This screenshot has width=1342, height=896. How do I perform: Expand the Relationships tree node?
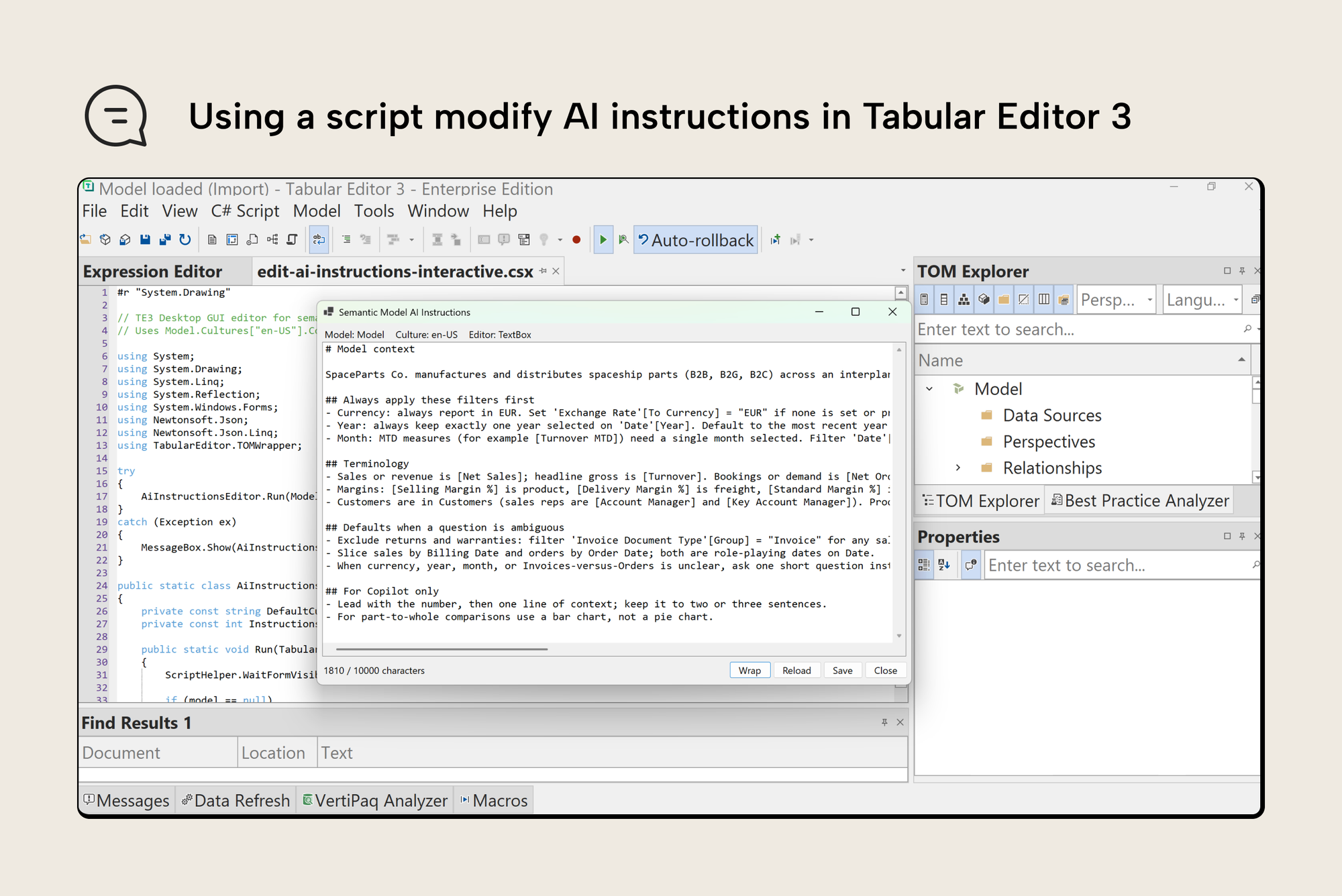(x=958, y=467)
